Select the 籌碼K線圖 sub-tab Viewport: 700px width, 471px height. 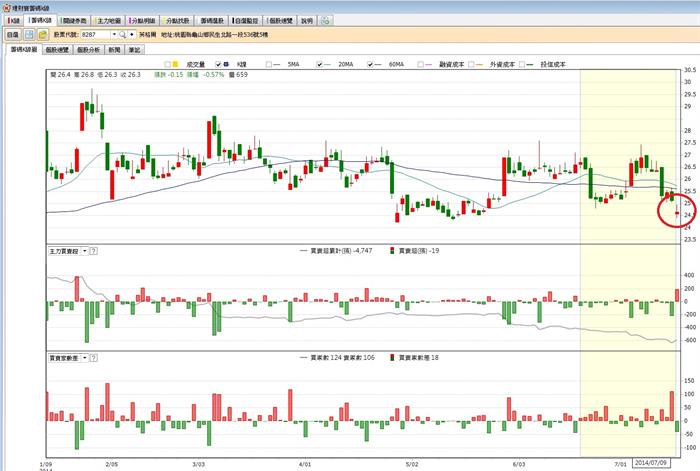coord(24,50)
